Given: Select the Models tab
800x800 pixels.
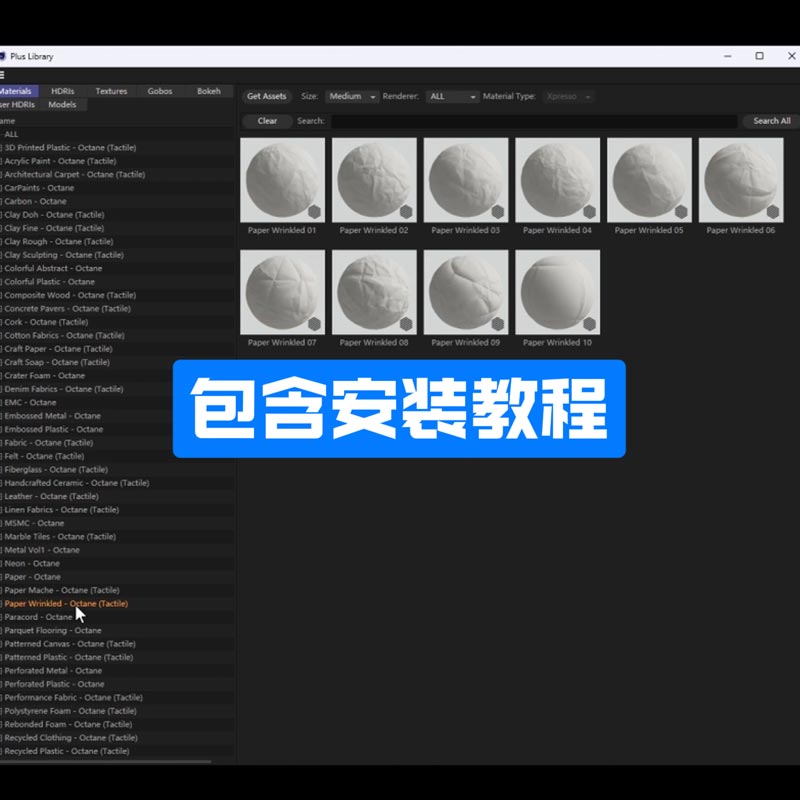Looking at the screenshot, I should tap(62, 104).
